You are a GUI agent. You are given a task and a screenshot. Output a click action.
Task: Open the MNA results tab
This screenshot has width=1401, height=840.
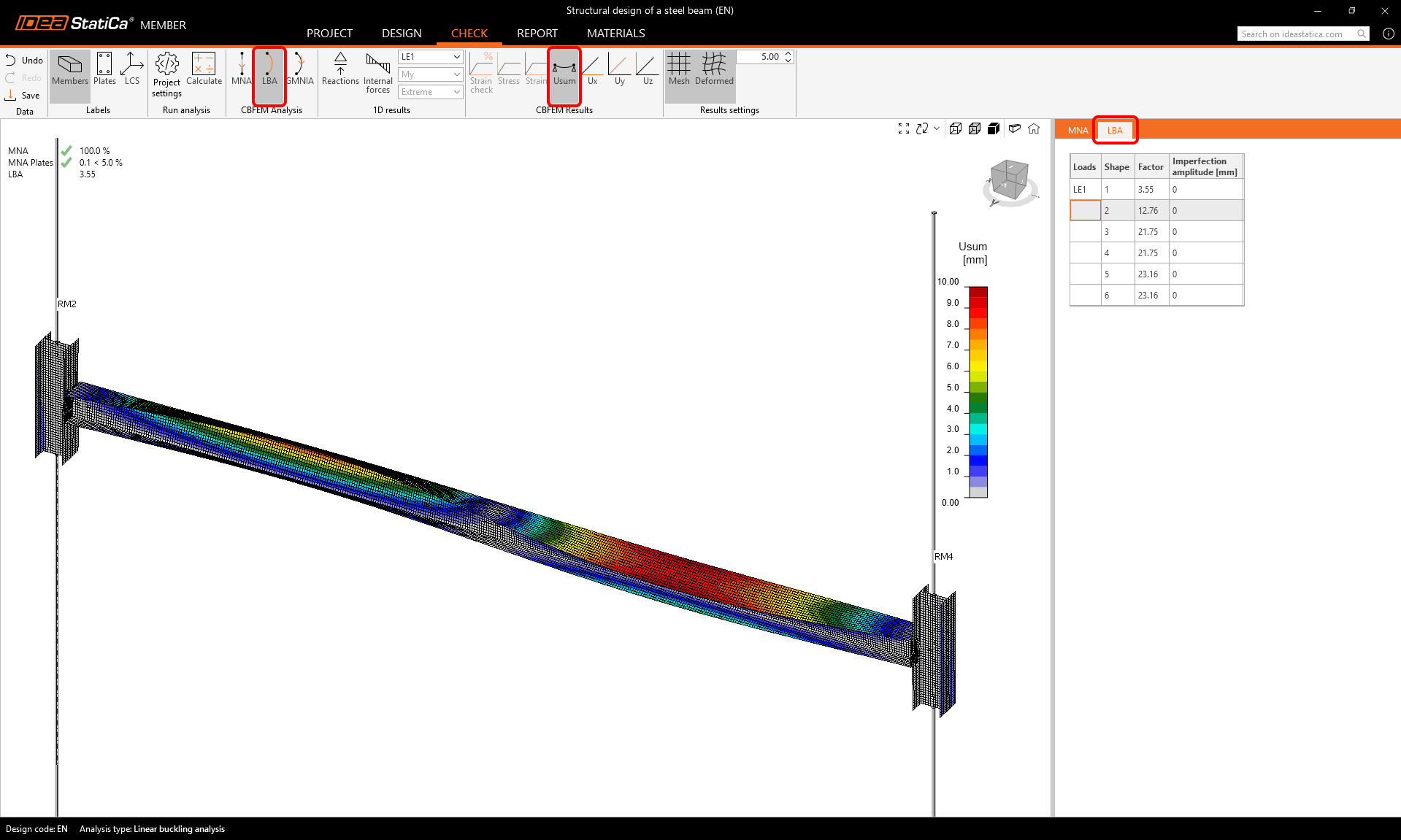click(1078, 131)
